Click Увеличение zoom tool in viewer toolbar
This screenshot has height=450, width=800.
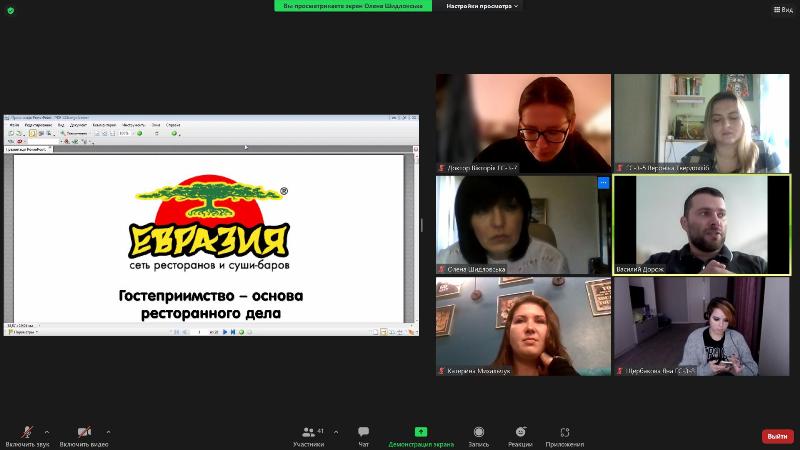[x=74, y=133]
